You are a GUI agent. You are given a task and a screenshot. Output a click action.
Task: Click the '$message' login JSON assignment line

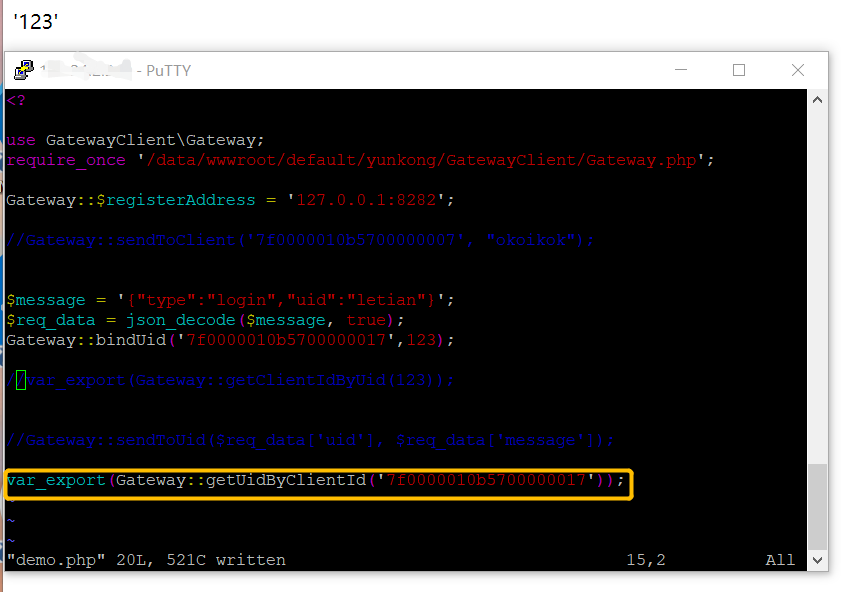(230, 300)
